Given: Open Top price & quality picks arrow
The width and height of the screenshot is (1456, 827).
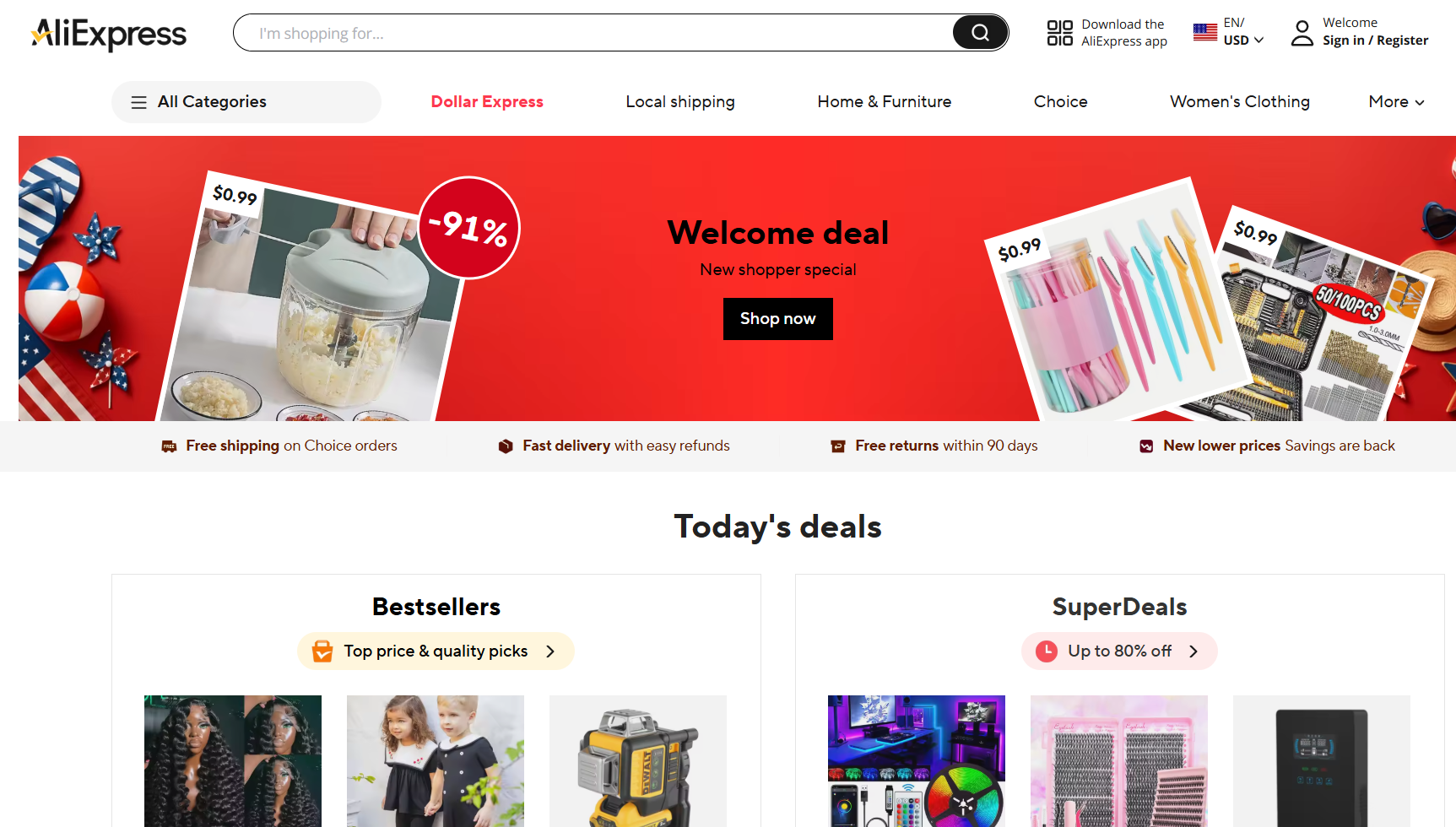Looking at the screenshot, I should 550,651.
